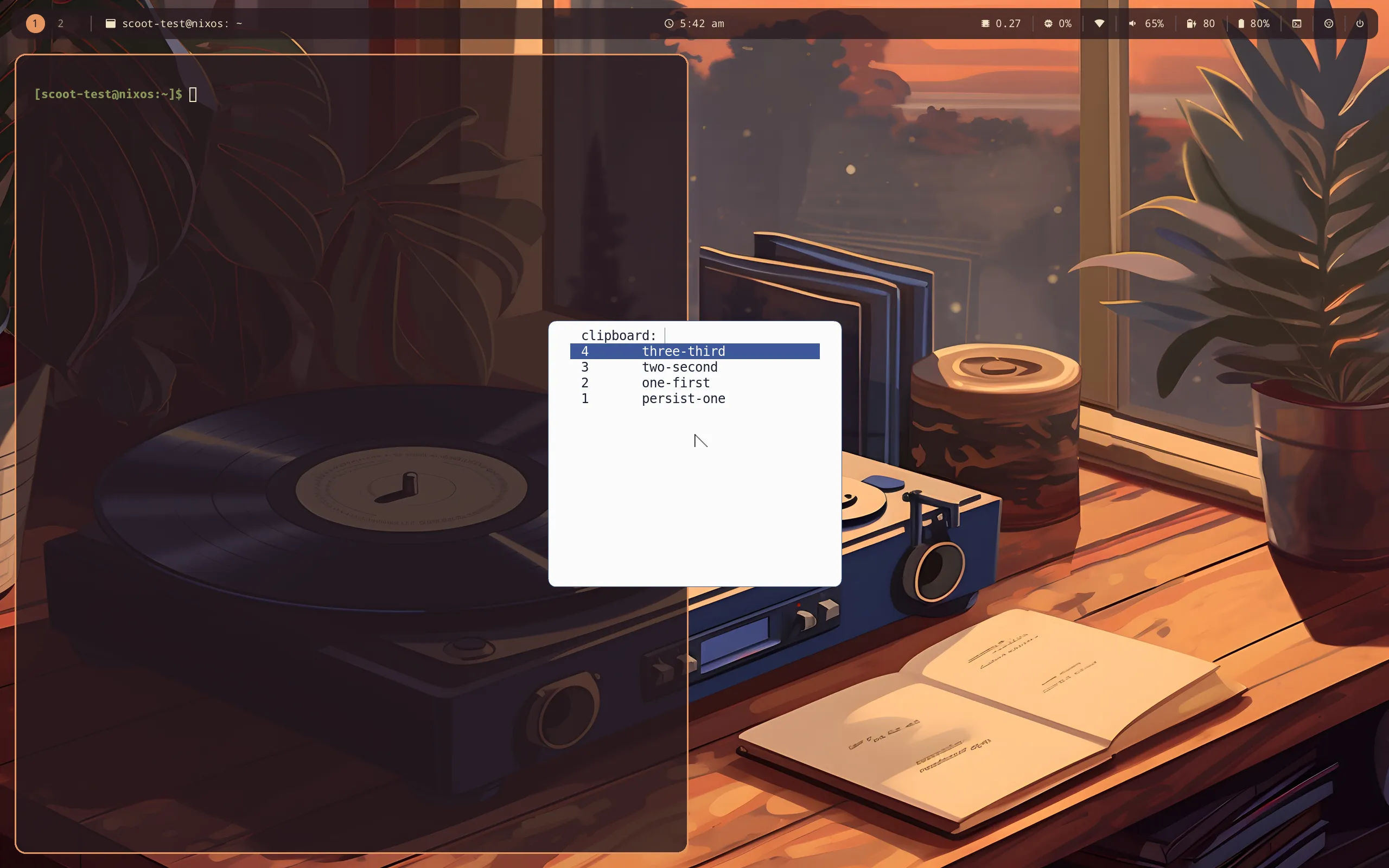Click the terminal window icon beside the title
The height and width of the screenshot is (868, 1389).
(111, 23)
